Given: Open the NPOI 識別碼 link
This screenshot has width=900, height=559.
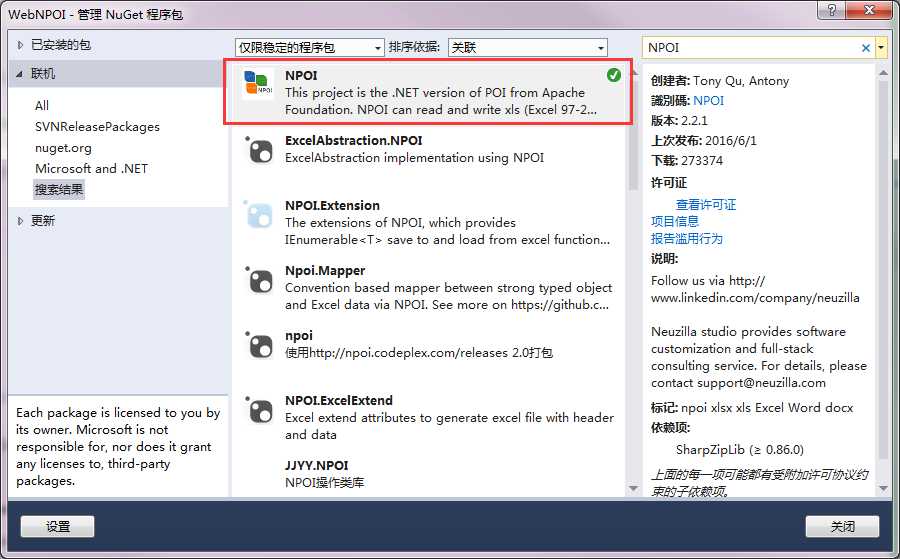Looking at the screenshot, I should click(708, 100).
